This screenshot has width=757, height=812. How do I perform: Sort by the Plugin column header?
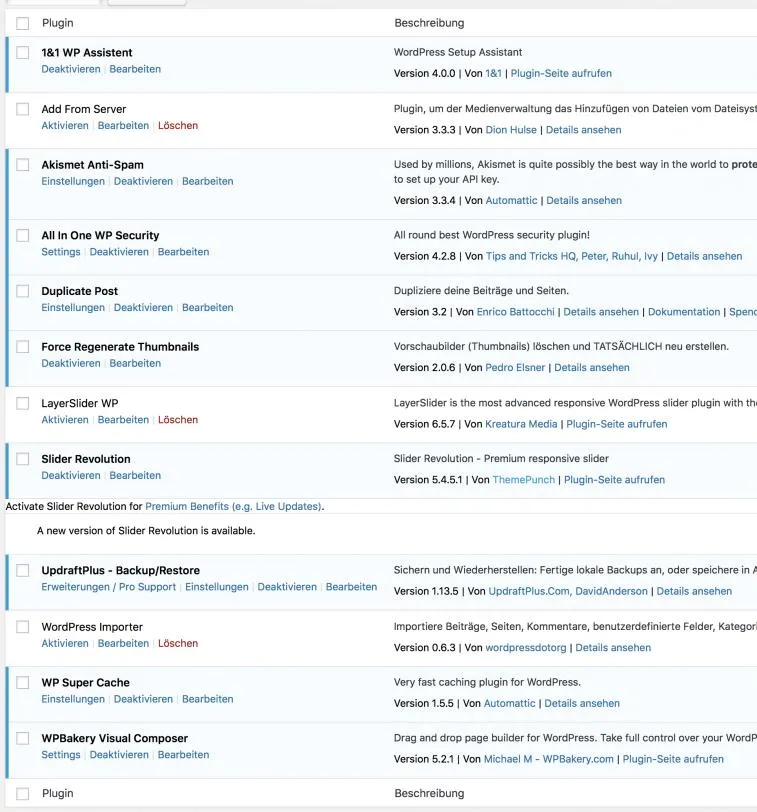(57, 23)
